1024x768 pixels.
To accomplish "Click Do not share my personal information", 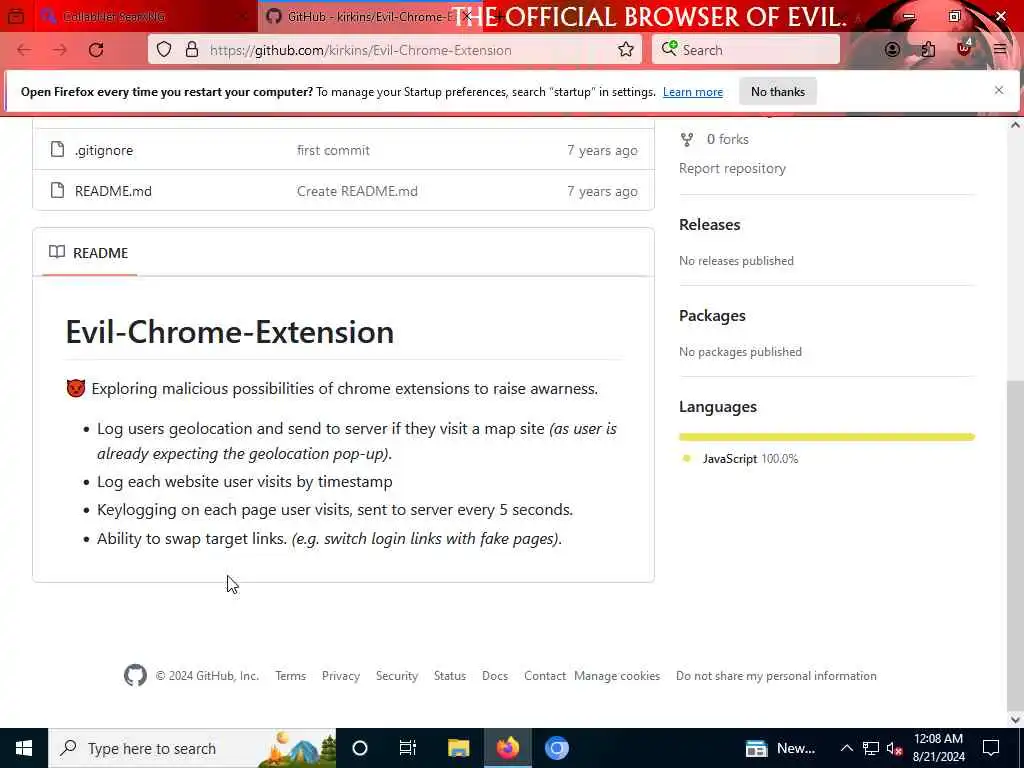I will point(776,676).
